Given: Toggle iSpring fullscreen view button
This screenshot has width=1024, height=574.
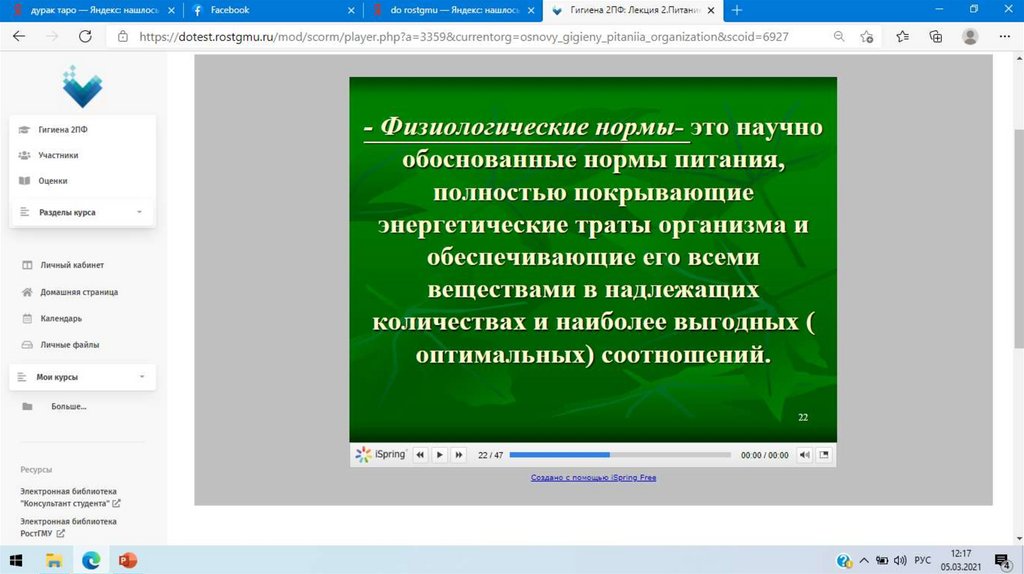Looking at the screenshot, I should click(x=824, y=454).
